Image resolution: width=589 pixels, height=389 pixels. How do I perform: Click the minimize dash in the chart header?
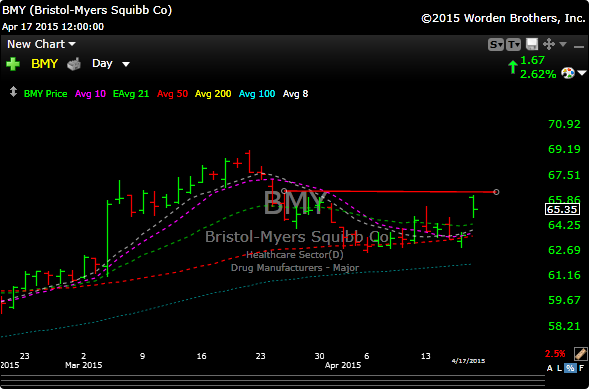tap(578, 46)
